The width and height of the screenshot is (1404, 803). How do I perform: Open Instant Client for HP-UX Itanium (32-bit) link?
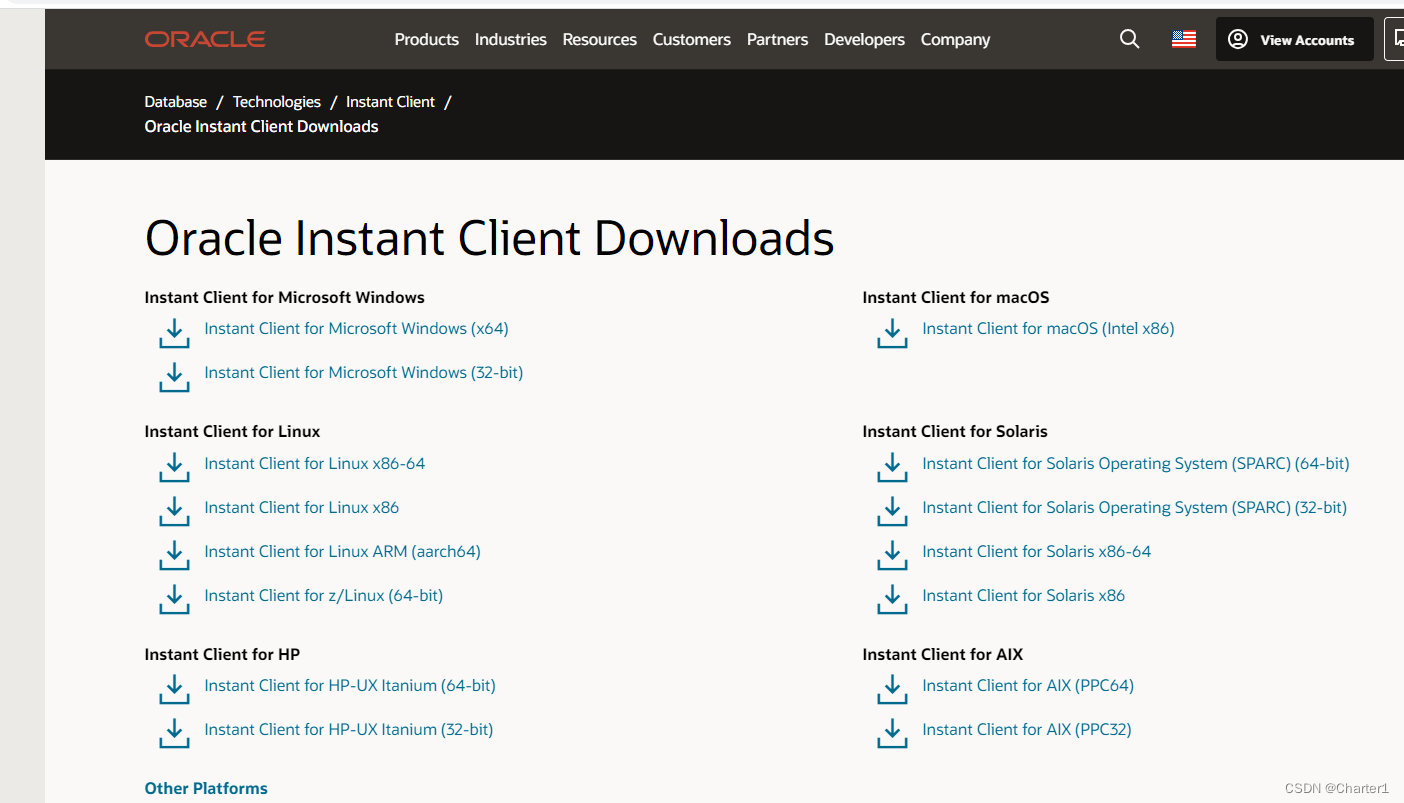[x=349, y=729]
